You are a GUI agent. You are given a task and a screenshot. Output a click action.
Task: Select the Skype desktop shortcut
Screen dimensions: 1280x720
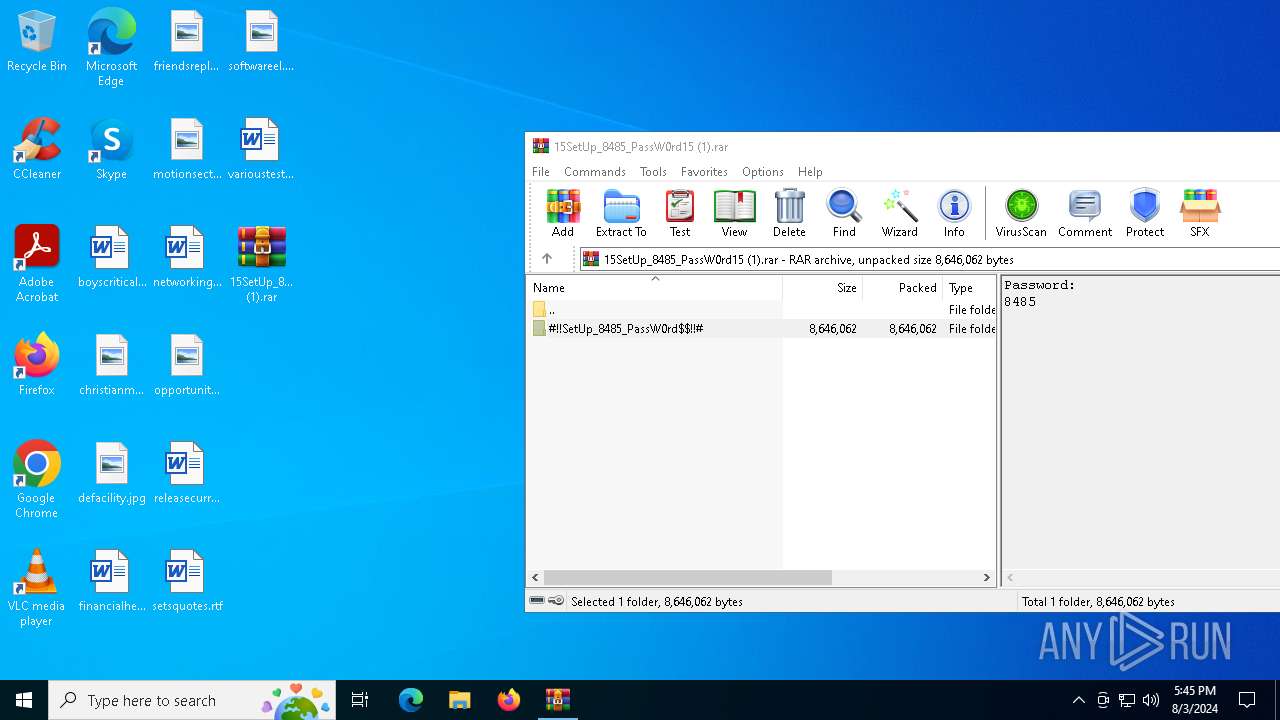pos(111,150)
